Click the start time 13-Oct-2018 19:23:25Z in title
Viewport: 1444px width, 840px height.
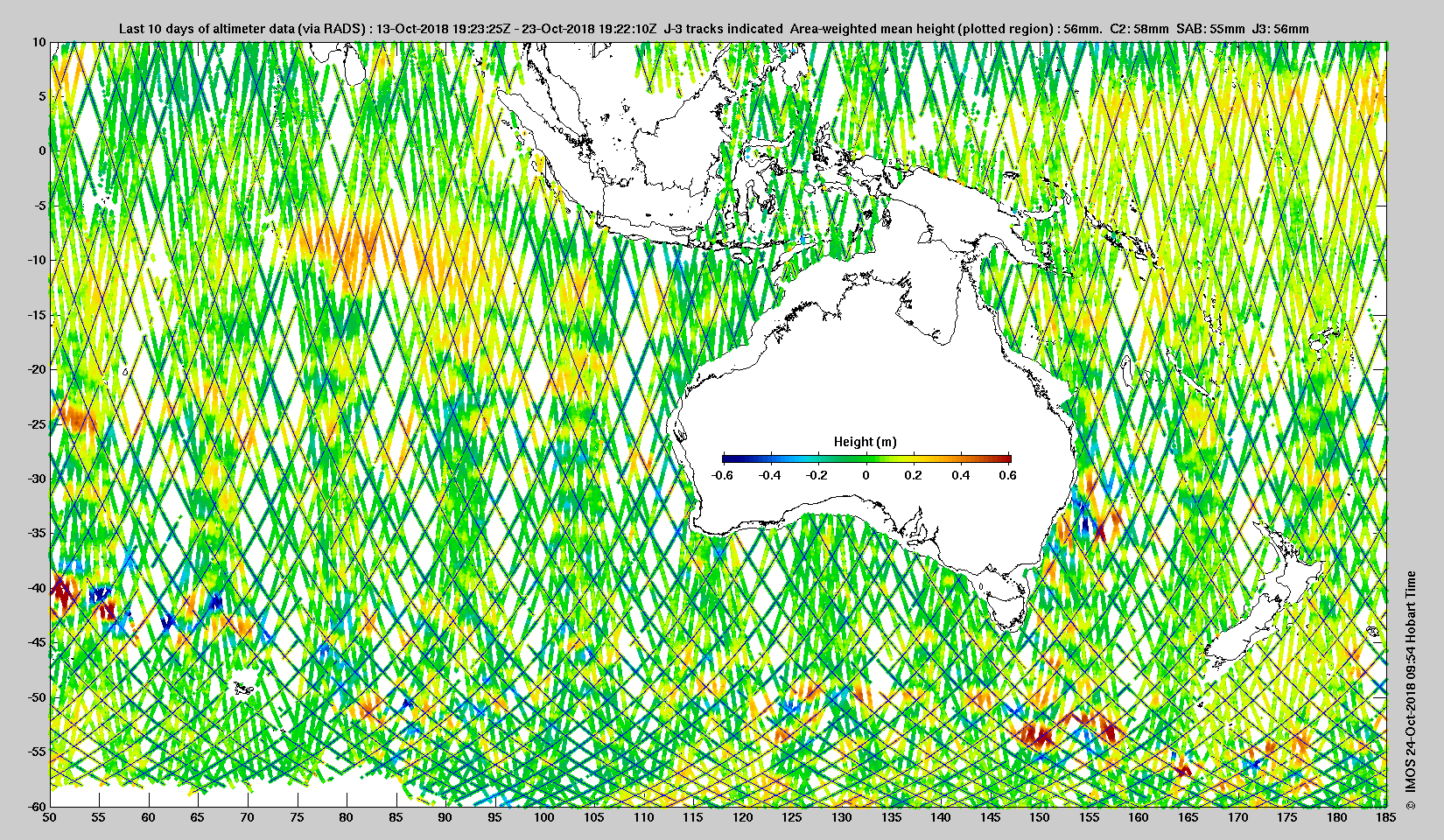[443, 29]
